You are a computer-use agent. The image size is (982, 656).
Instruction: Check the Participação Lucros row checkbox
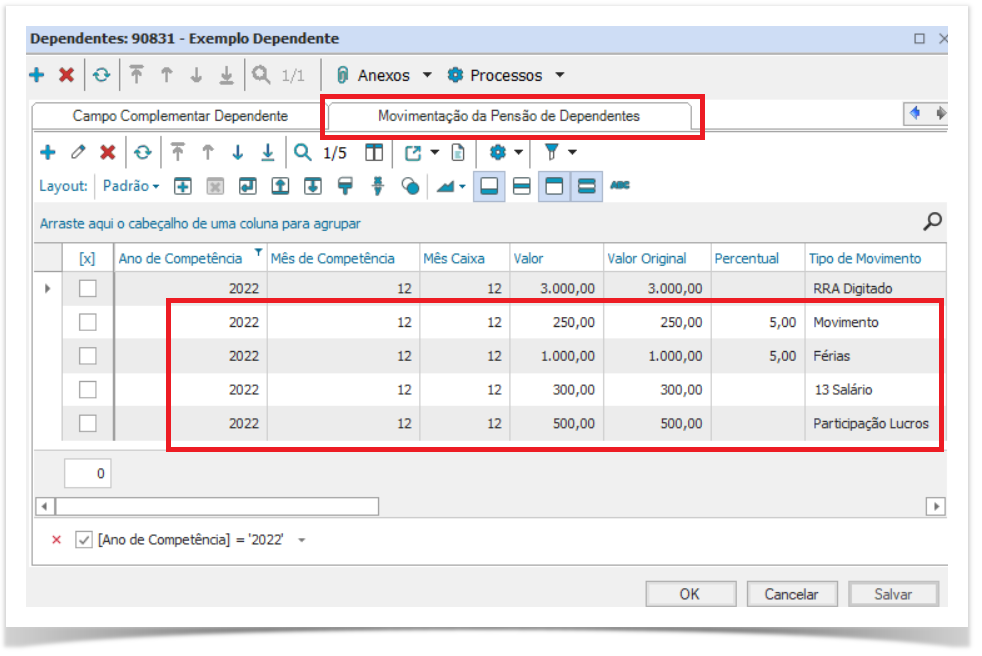tap(88, 424)
